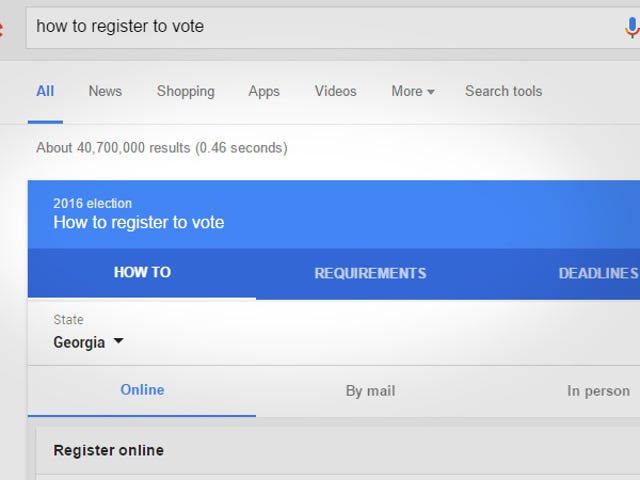Open the Georgia state dropdown
Screen dimensions: 640x480
pyautogui.click(x=88, y=342)
